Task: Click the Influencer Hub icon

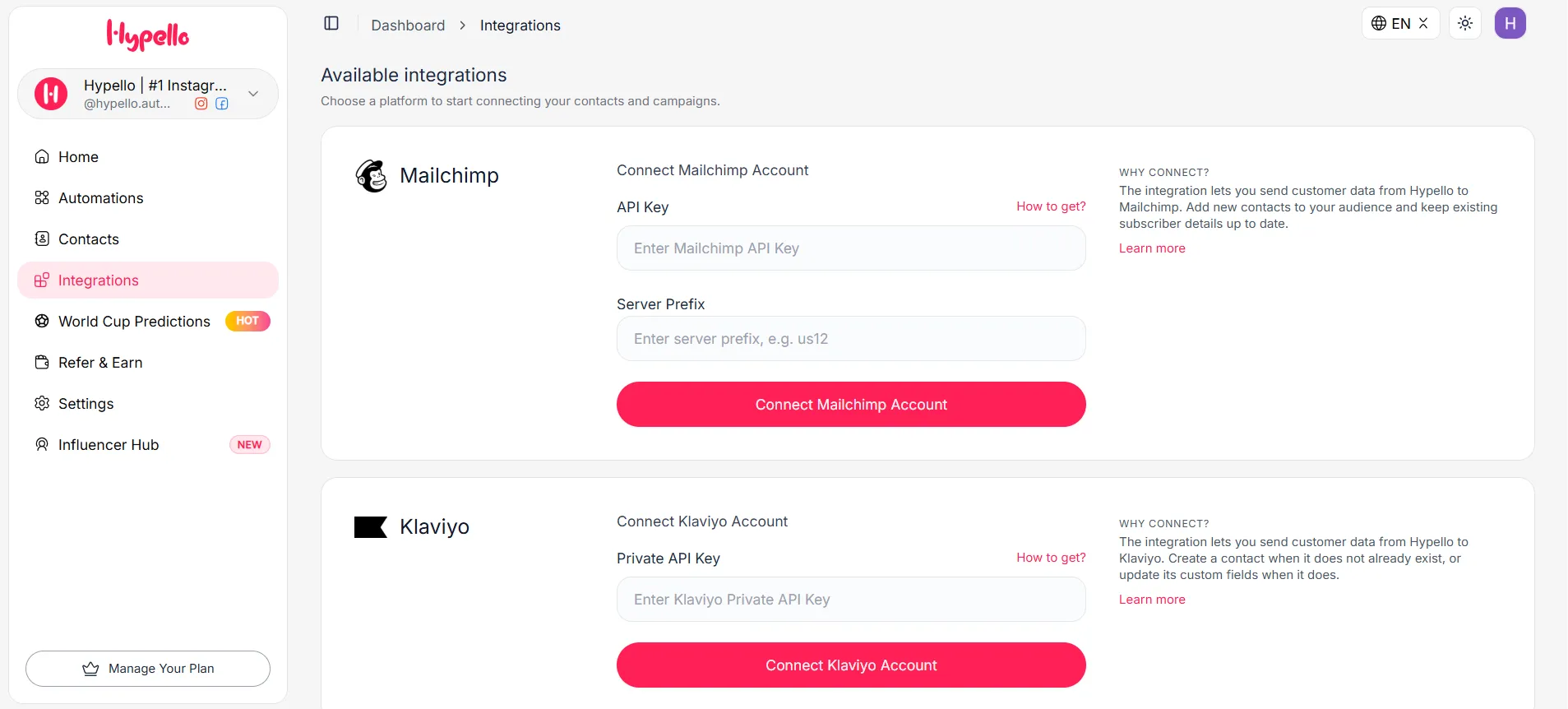Action: click(42, 444)
